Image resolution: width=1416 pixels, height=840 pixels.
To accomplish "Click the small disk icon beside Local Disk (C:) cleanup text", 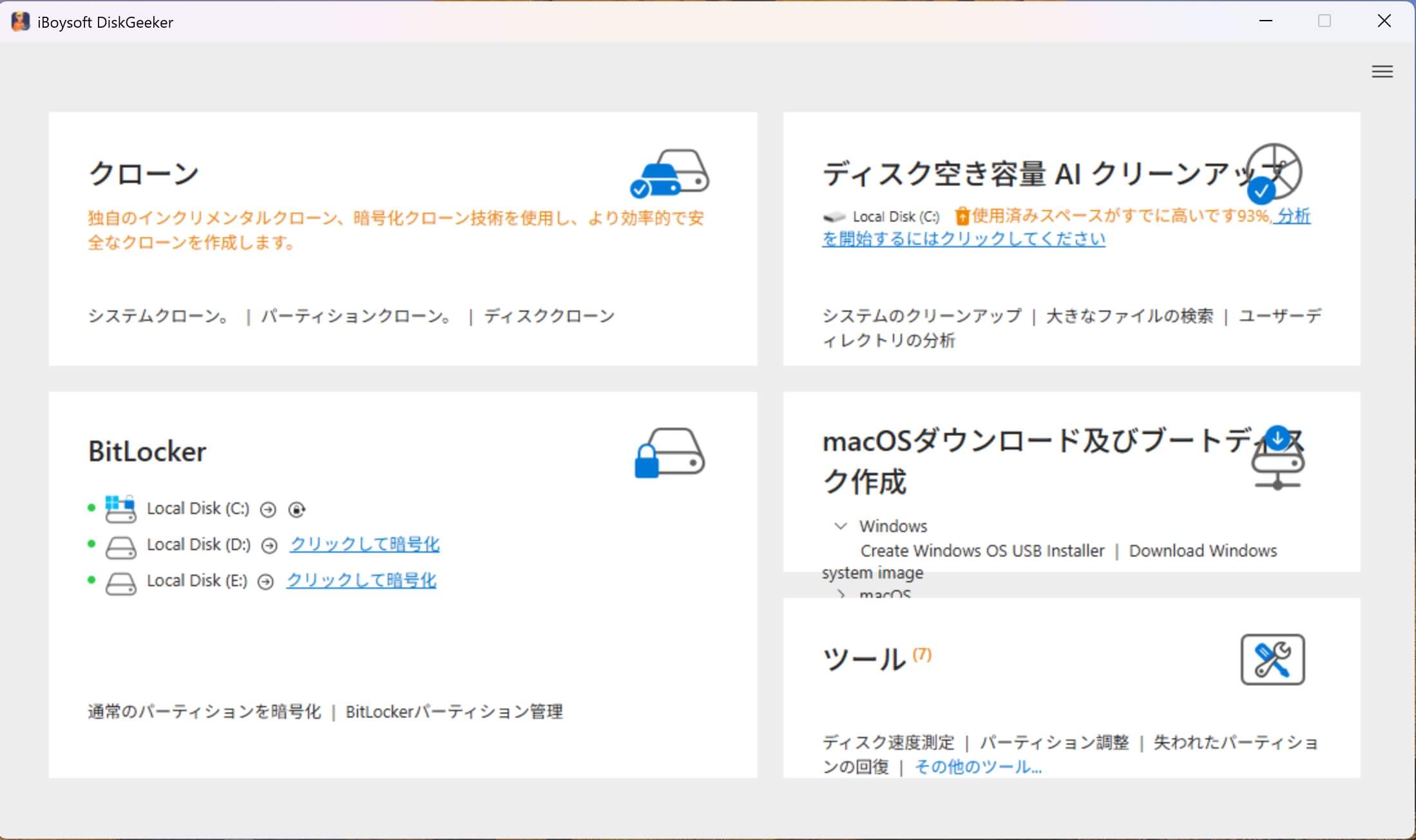I will [x=833, y=216].
